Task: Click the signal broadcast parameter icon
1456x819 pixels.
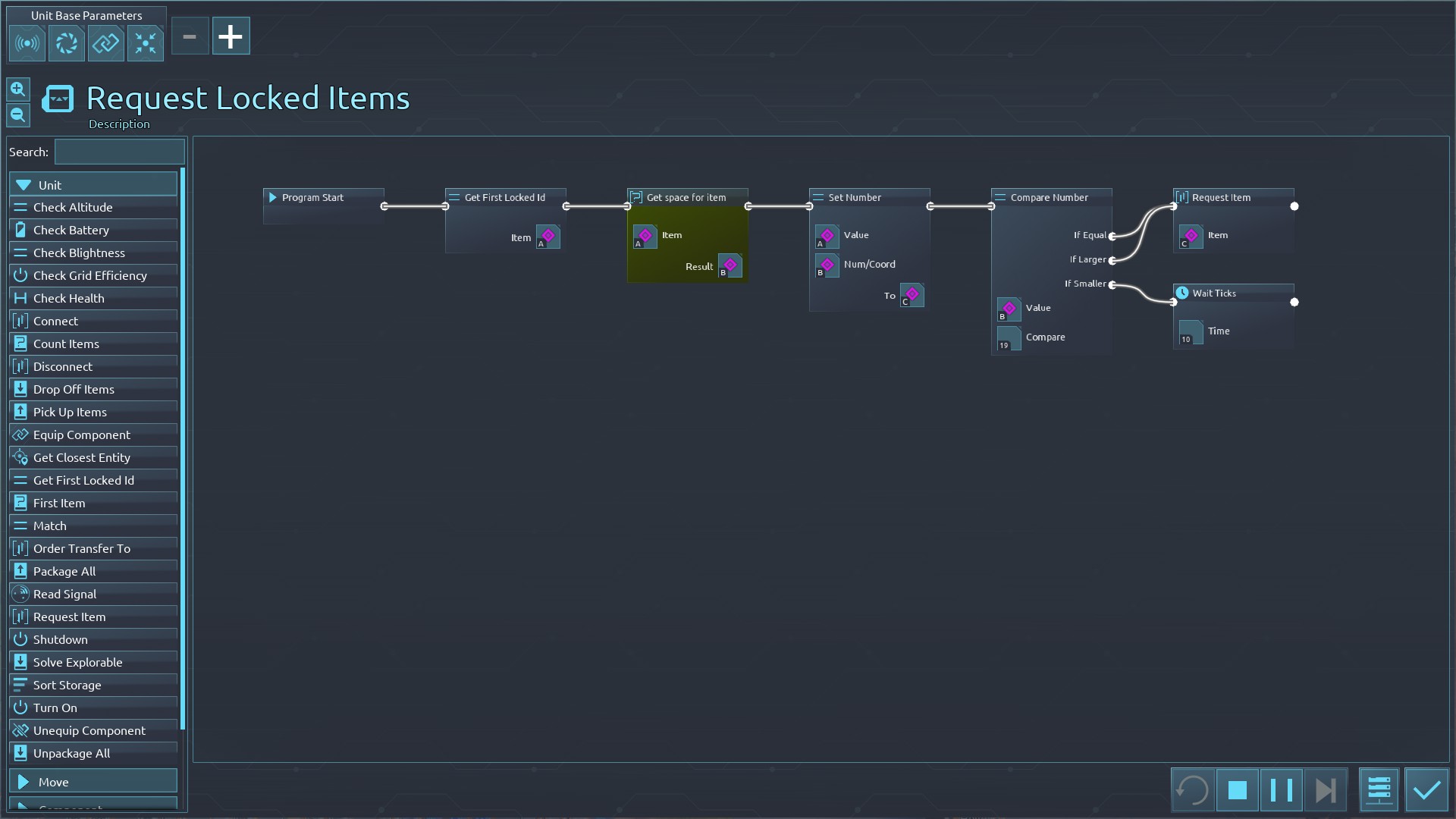Action: [27, 43]
